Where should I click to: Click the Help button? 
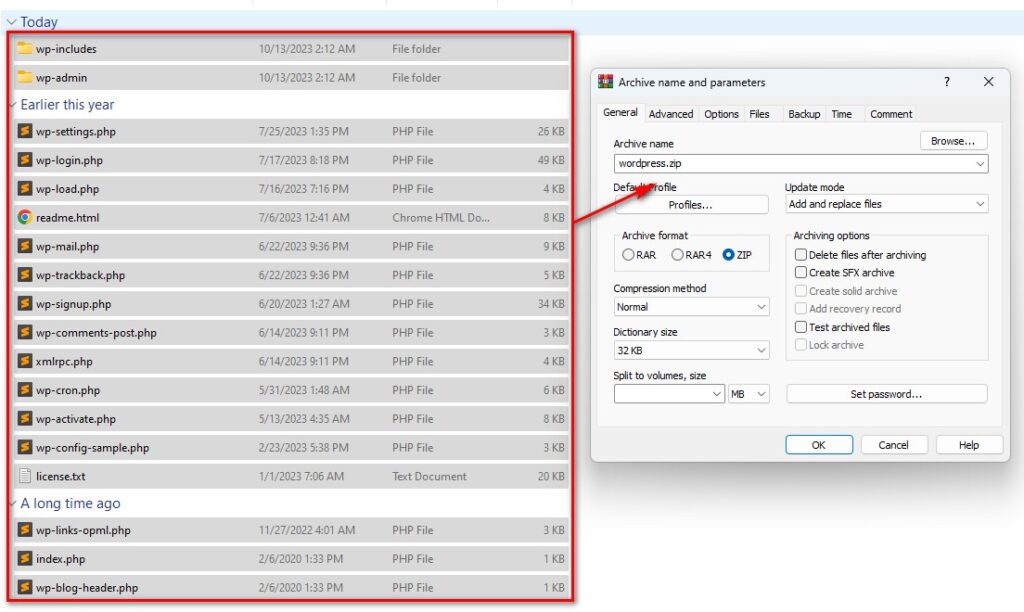click(969, 445)
